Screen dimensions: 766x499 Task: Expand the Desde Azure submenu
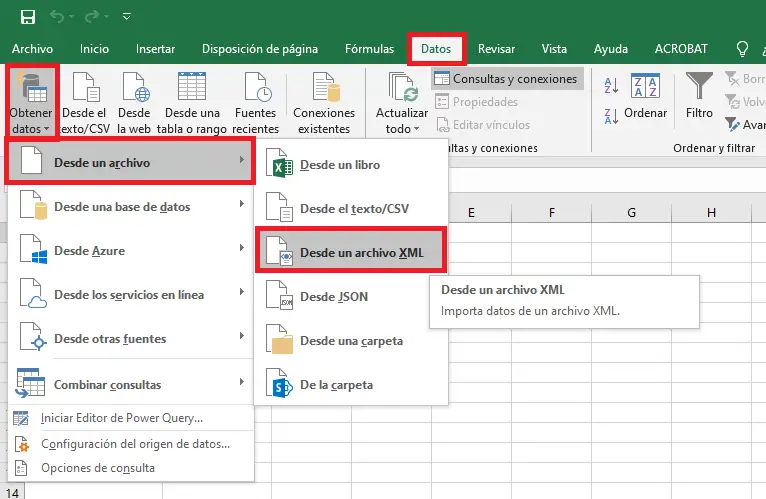tap(131, 251)
